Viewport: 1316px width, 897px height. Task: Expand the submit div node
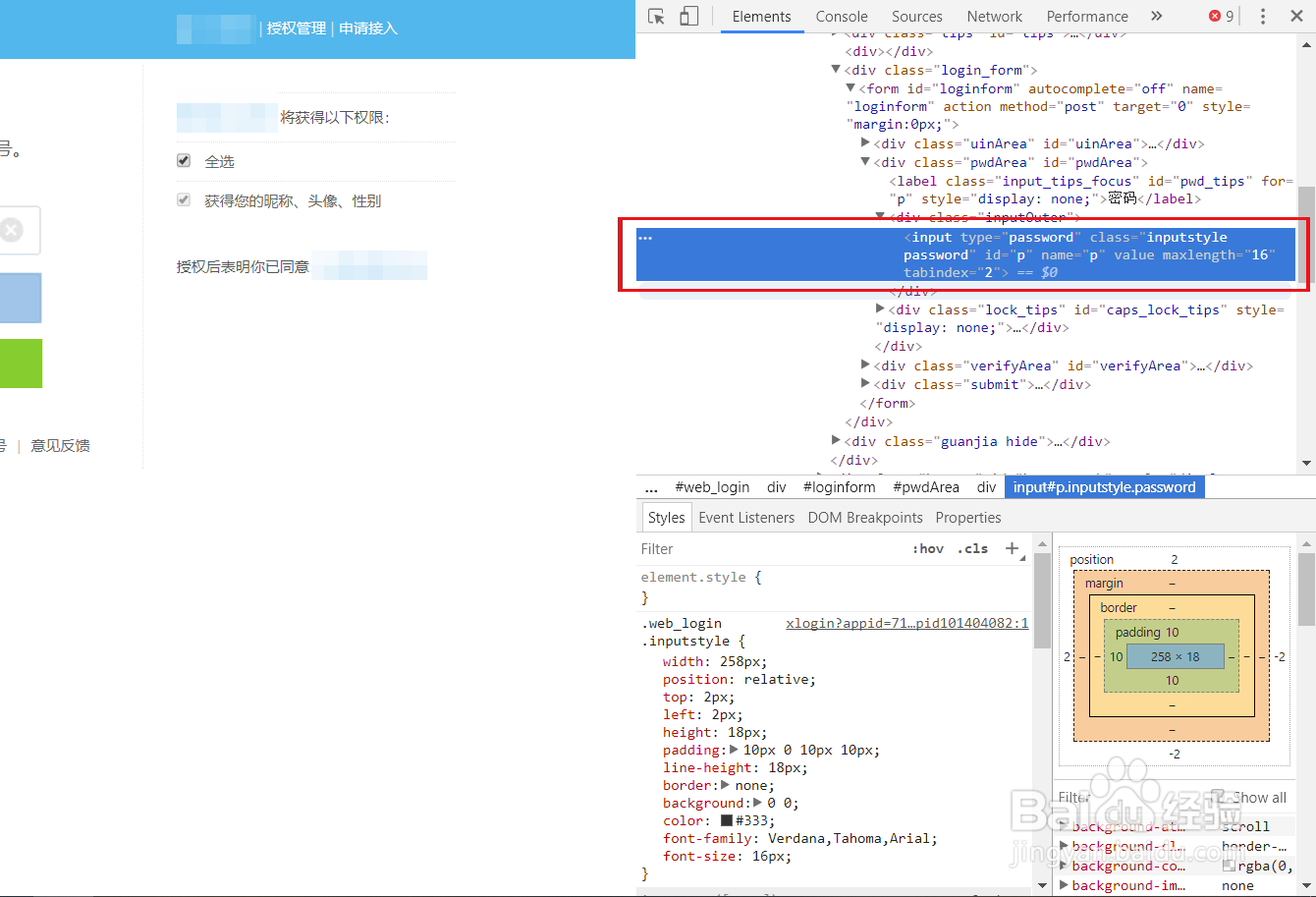[x=866, y=384]
